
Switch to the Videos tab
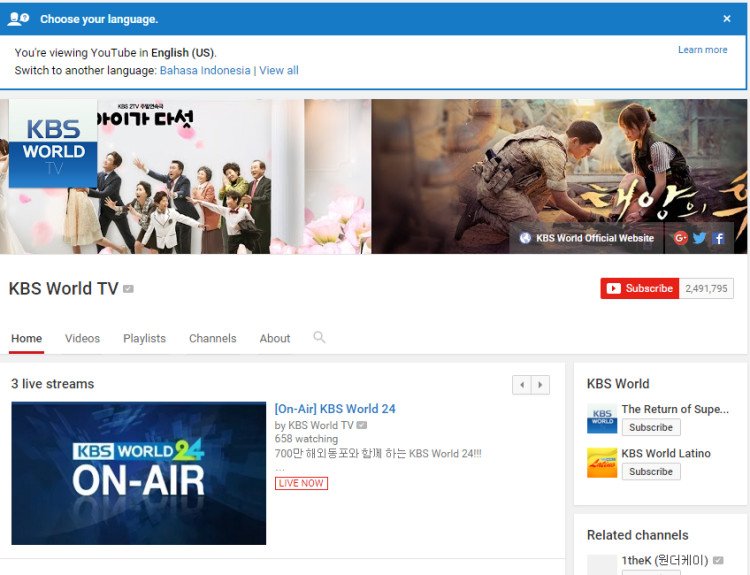click(x=82, y=338)
